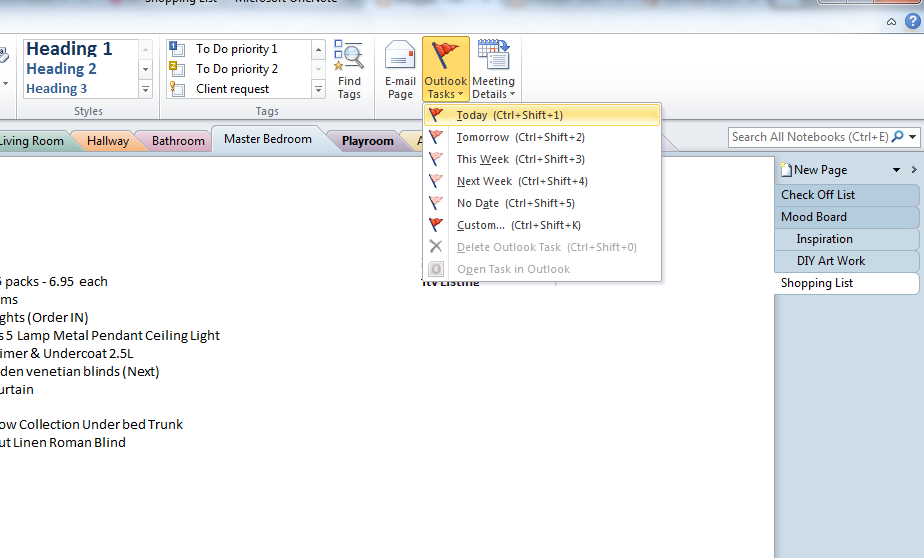924x558 pixels.
Task: Switch to the Bathroom section tab
Action: pos(178,141)
